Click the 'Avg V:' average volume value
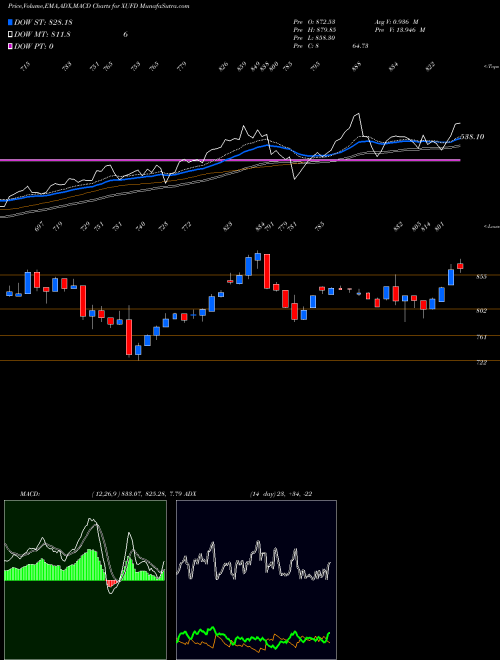Image resolution: width=500 pixels, height=660 pixels. (396, 21)
